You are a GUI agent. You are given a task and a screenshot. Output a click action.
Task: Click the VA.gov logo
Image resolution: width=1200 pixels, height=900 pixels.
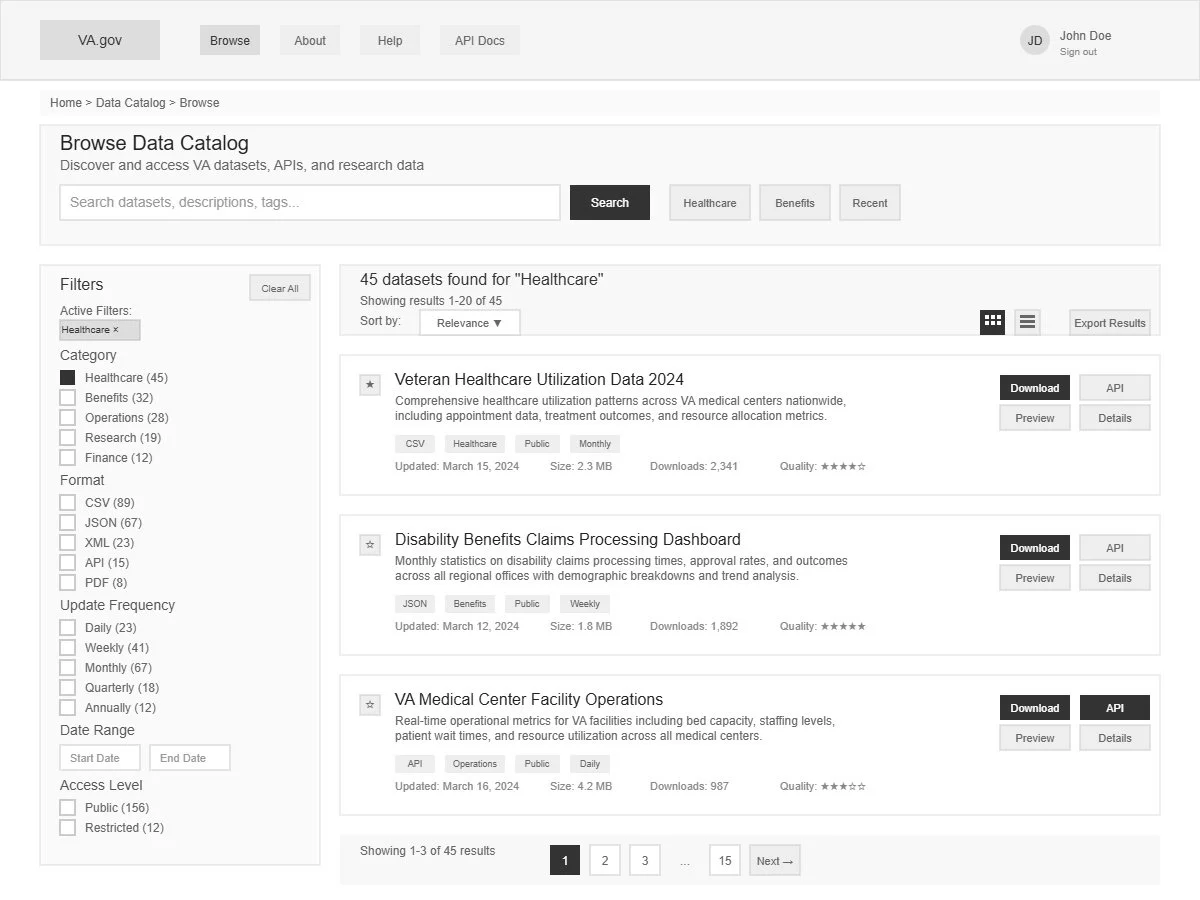pyautogui.click(x=100, y=40)
